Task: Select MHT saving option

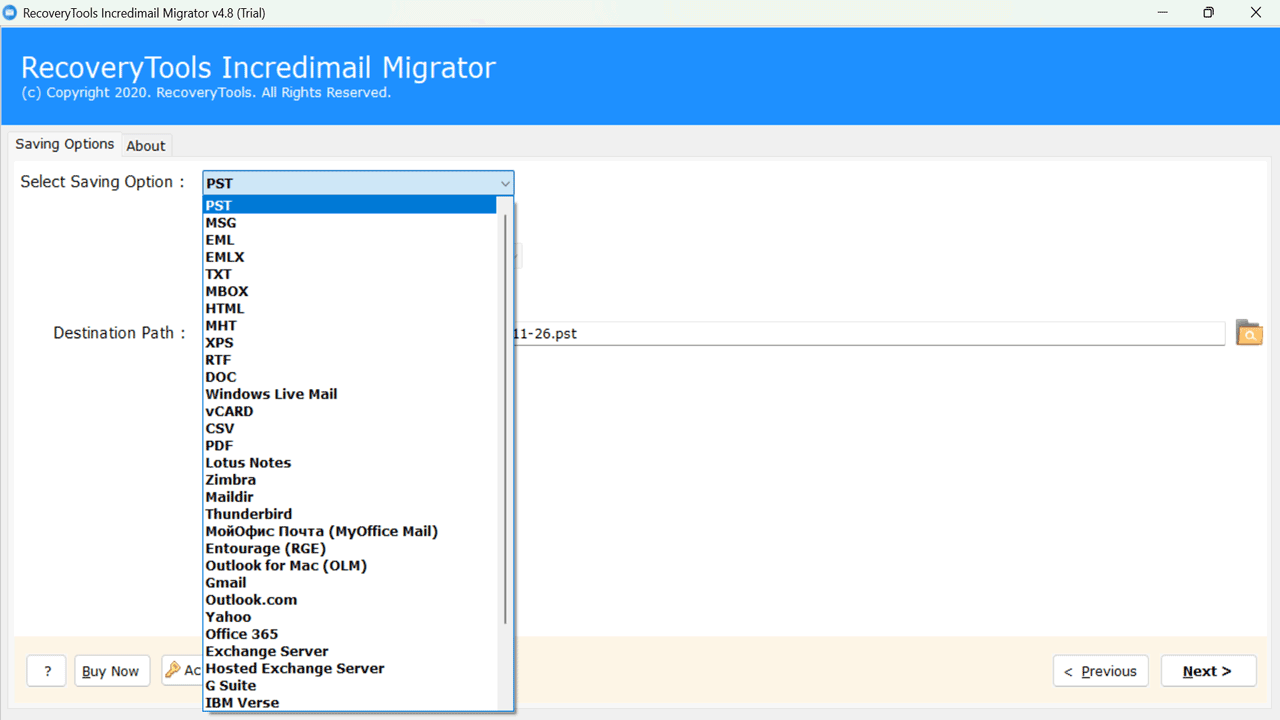Action: [350, 325]
